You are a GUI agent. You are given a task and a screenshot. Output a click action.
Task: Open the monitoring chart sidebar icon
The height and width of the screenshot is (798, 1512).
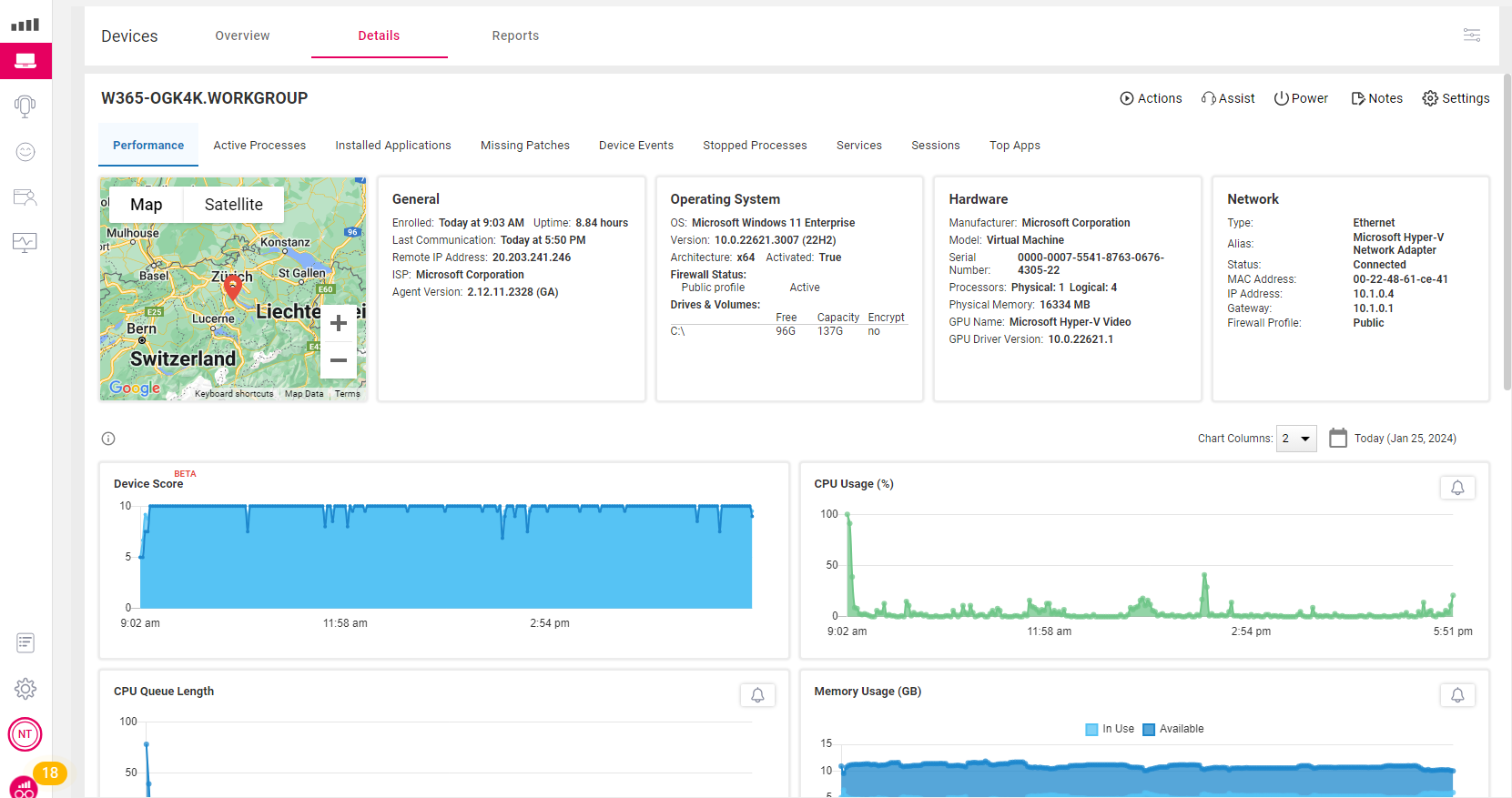coord(25,242)
